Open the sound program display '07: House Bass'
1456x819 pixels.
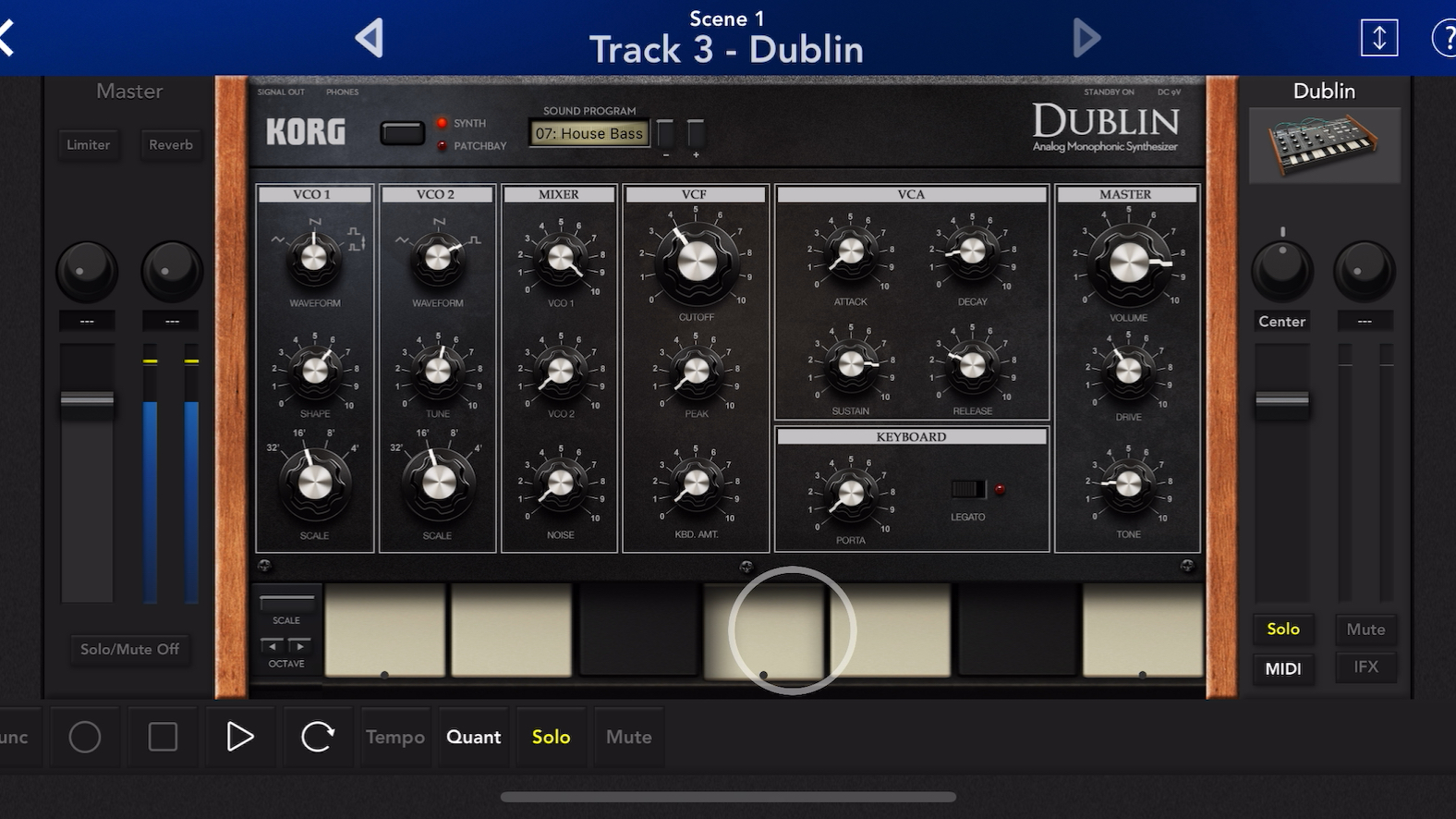click(588, 133)
